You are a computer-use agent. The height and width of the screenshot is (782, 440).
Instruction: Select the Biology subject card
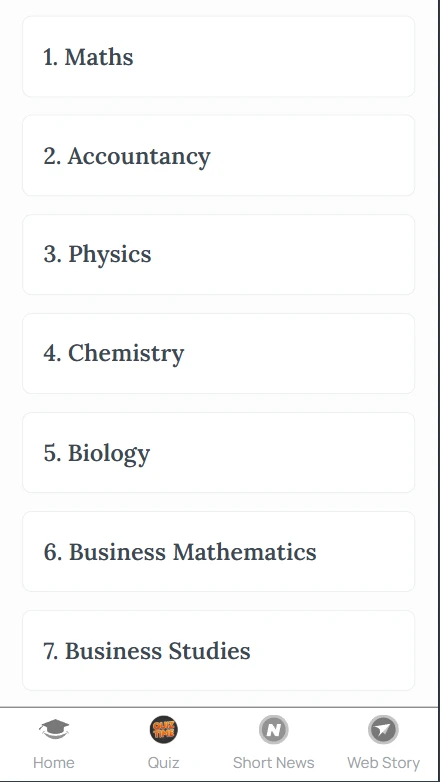click(x=219, y=452)
